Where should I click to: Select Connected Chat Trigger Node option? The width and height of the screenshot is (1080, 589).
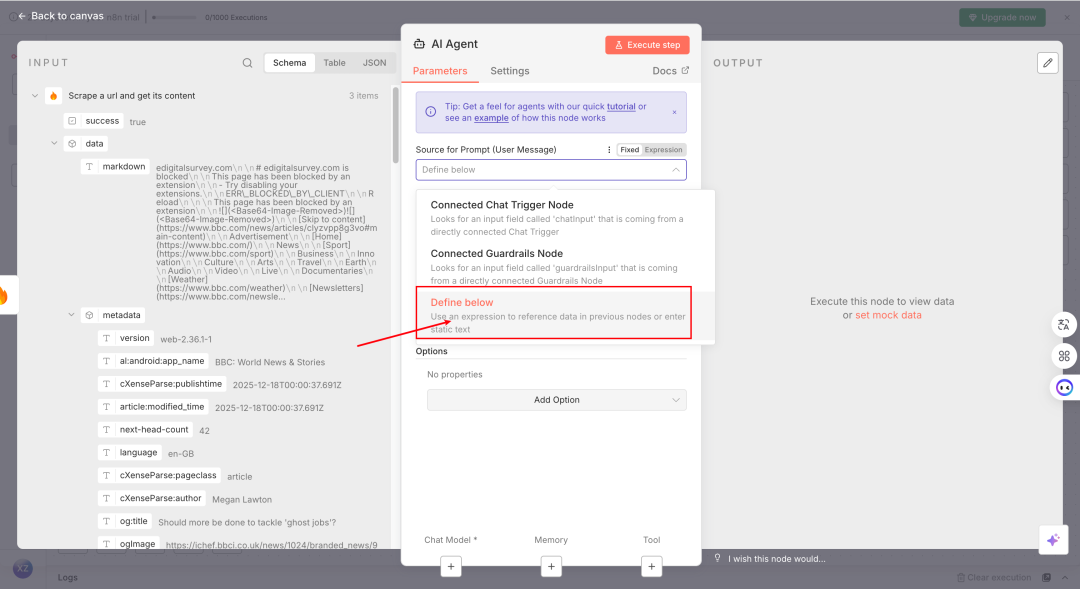pos(565,218)
